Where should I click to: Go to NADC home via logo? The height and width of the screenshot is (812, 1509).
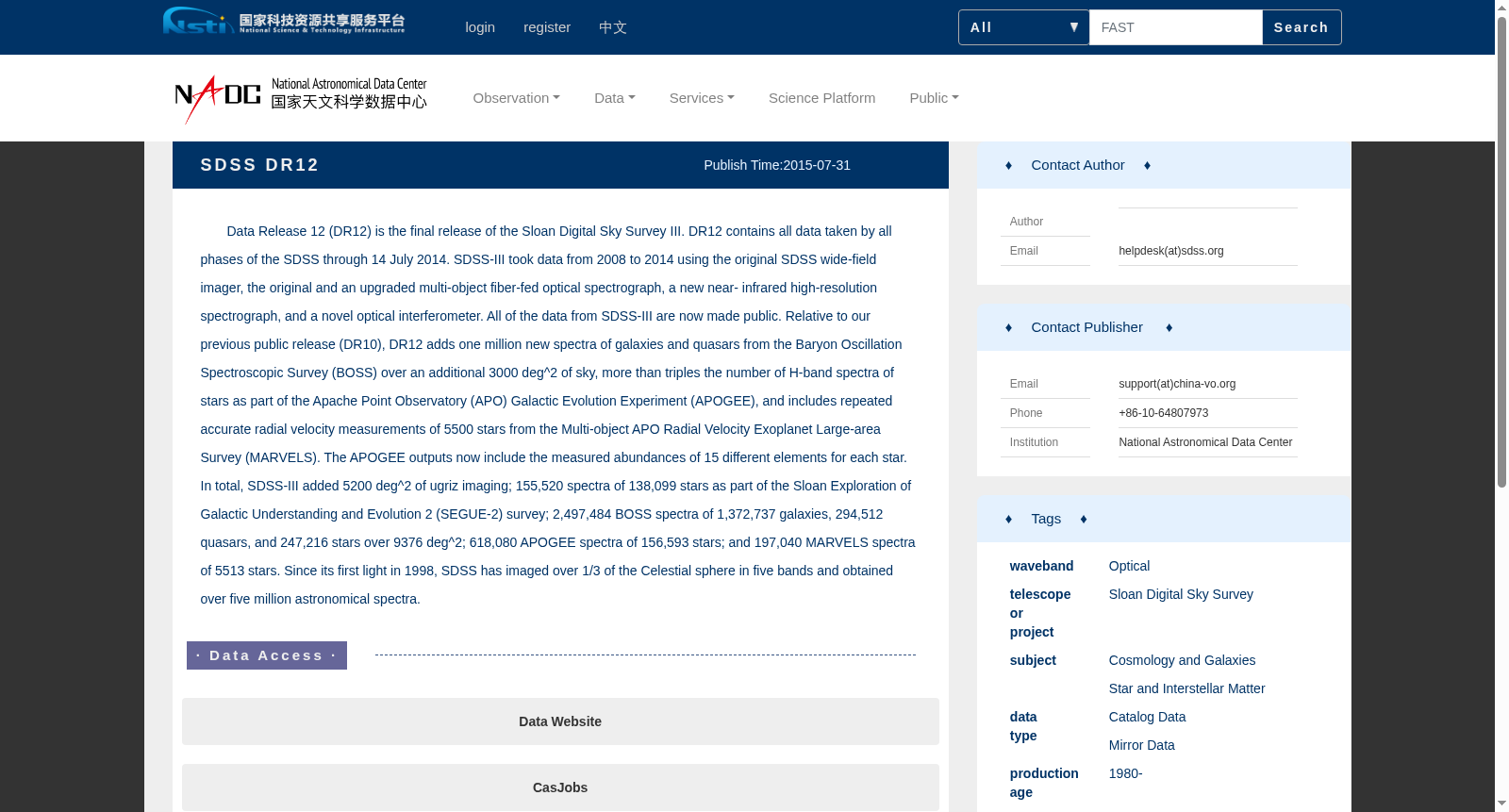[x=301, y=98]
